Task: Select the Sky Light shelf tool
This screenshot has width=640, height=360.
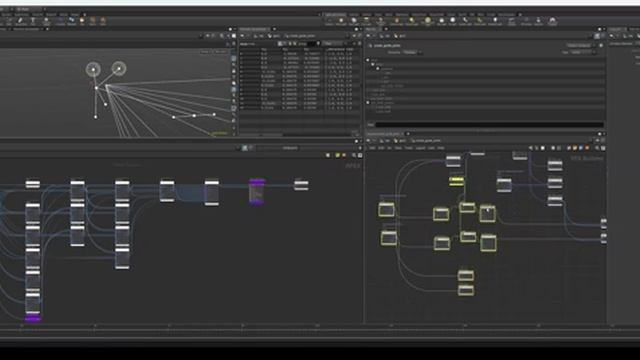Action: click(442, 20)
